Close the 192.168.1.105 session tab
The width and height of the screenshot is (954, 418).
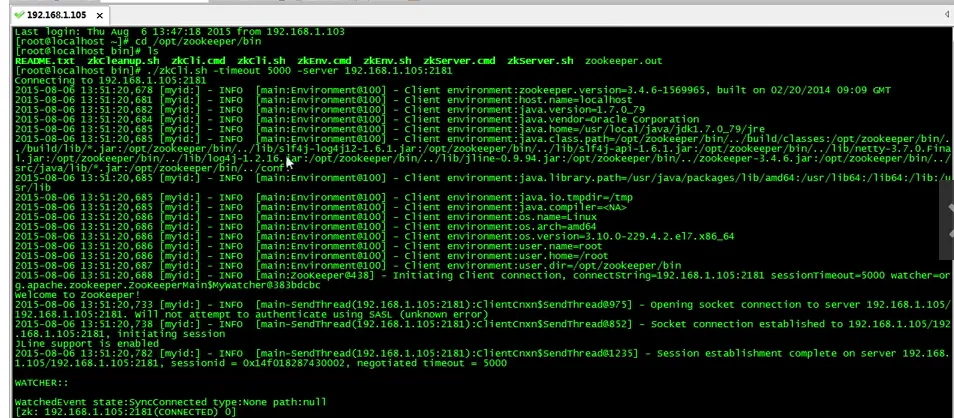100,15
